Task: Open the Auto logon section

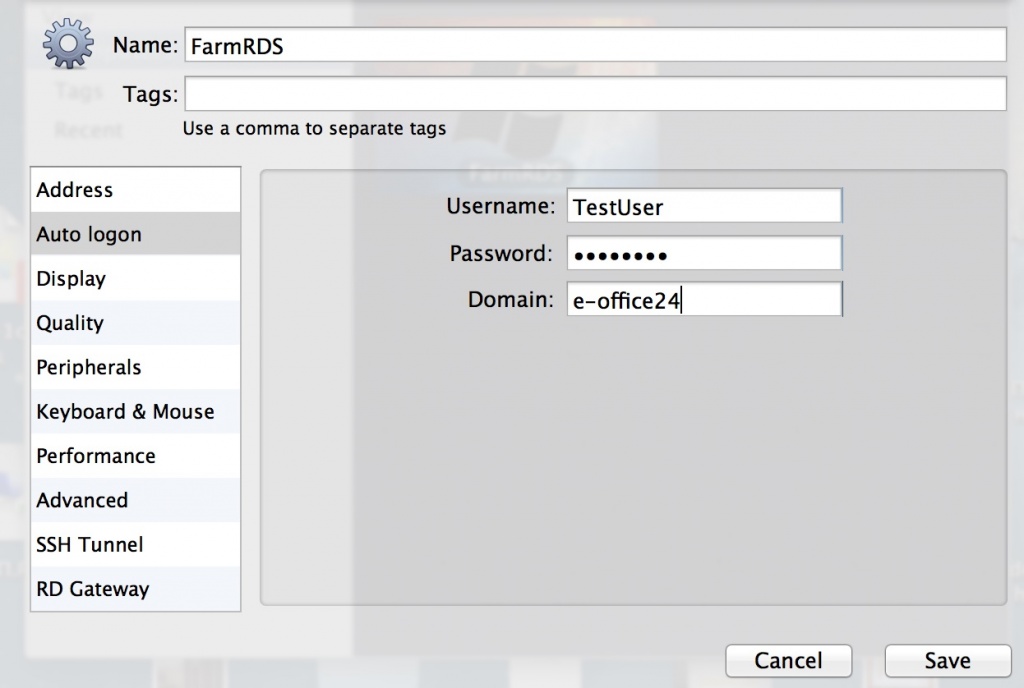Action: (x=135, y=234)
